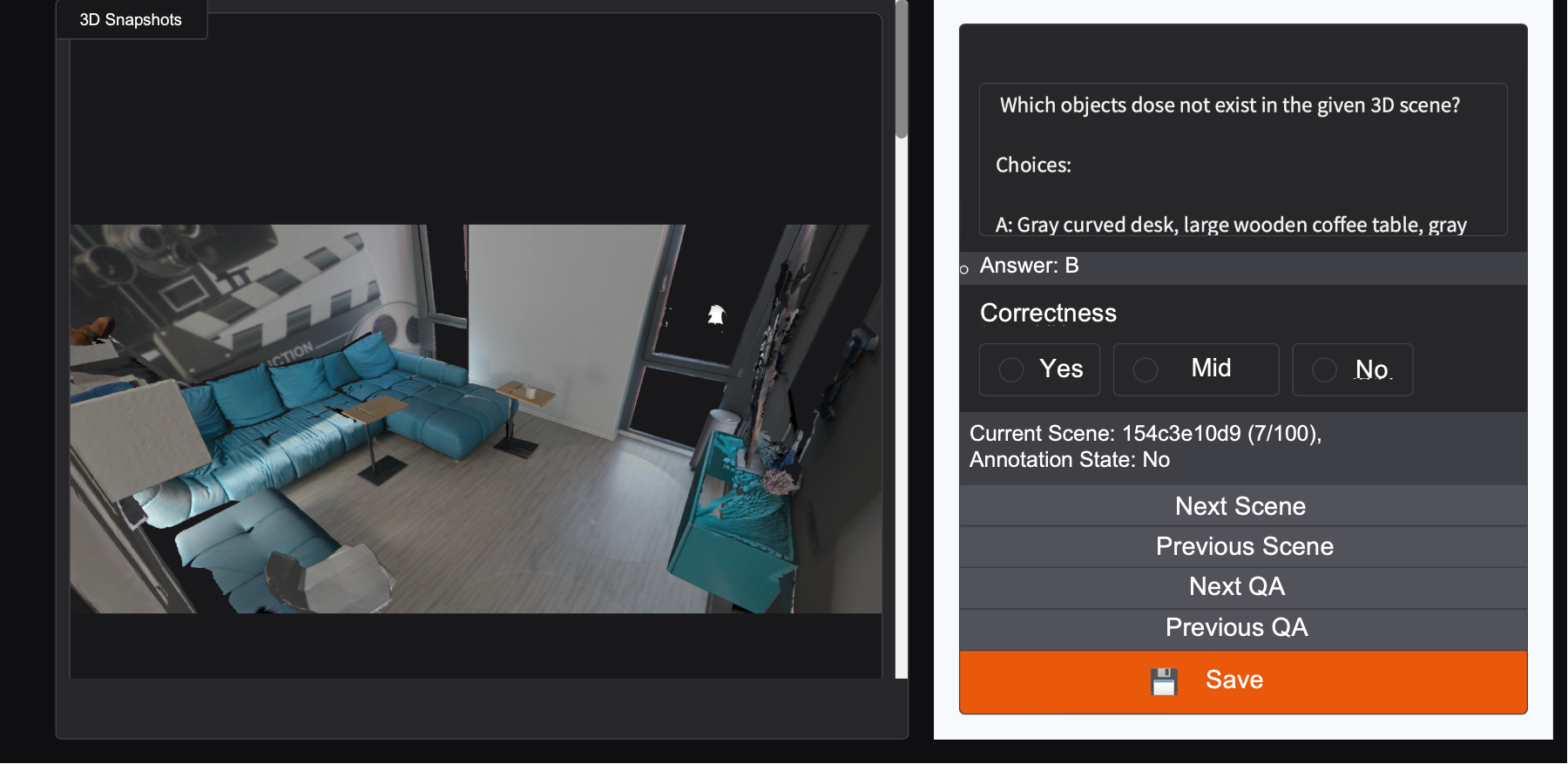Click the floppy disk save icon
This screenshot has width=1568, height=764.
click(1164, 681)
